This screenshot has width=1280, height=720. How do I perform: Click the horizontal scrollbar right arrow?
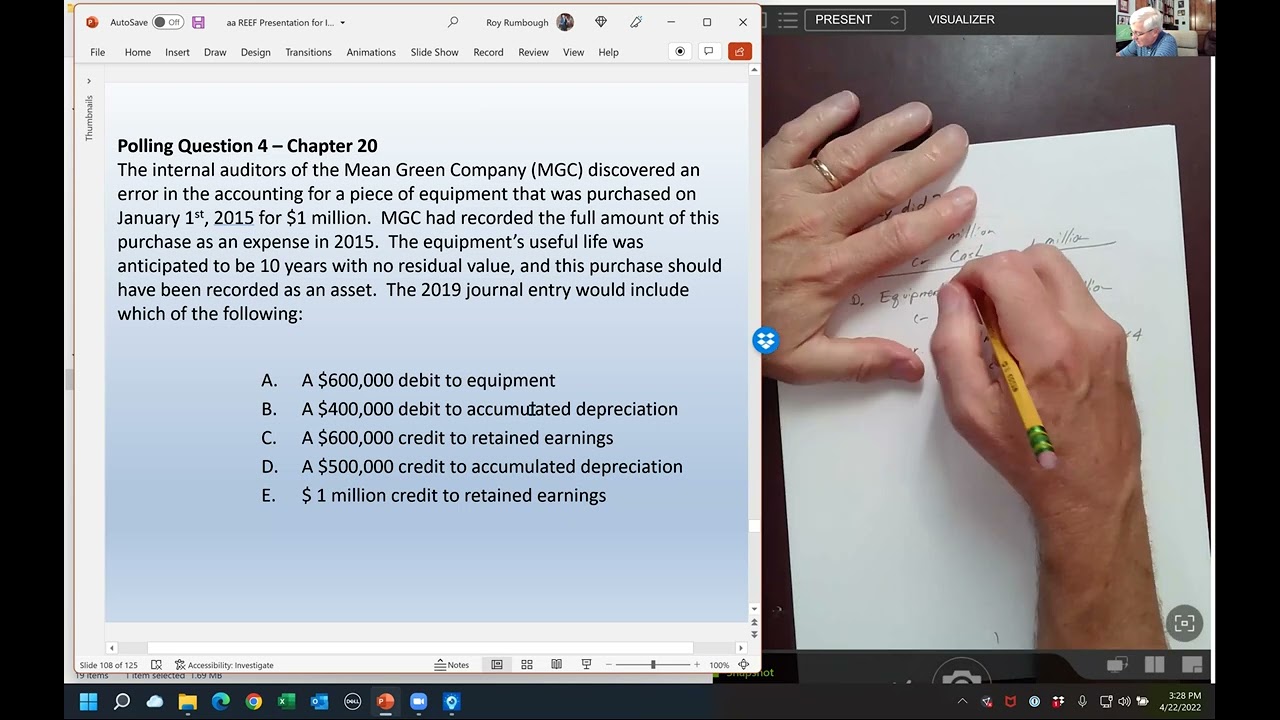[x=740, y=648]
